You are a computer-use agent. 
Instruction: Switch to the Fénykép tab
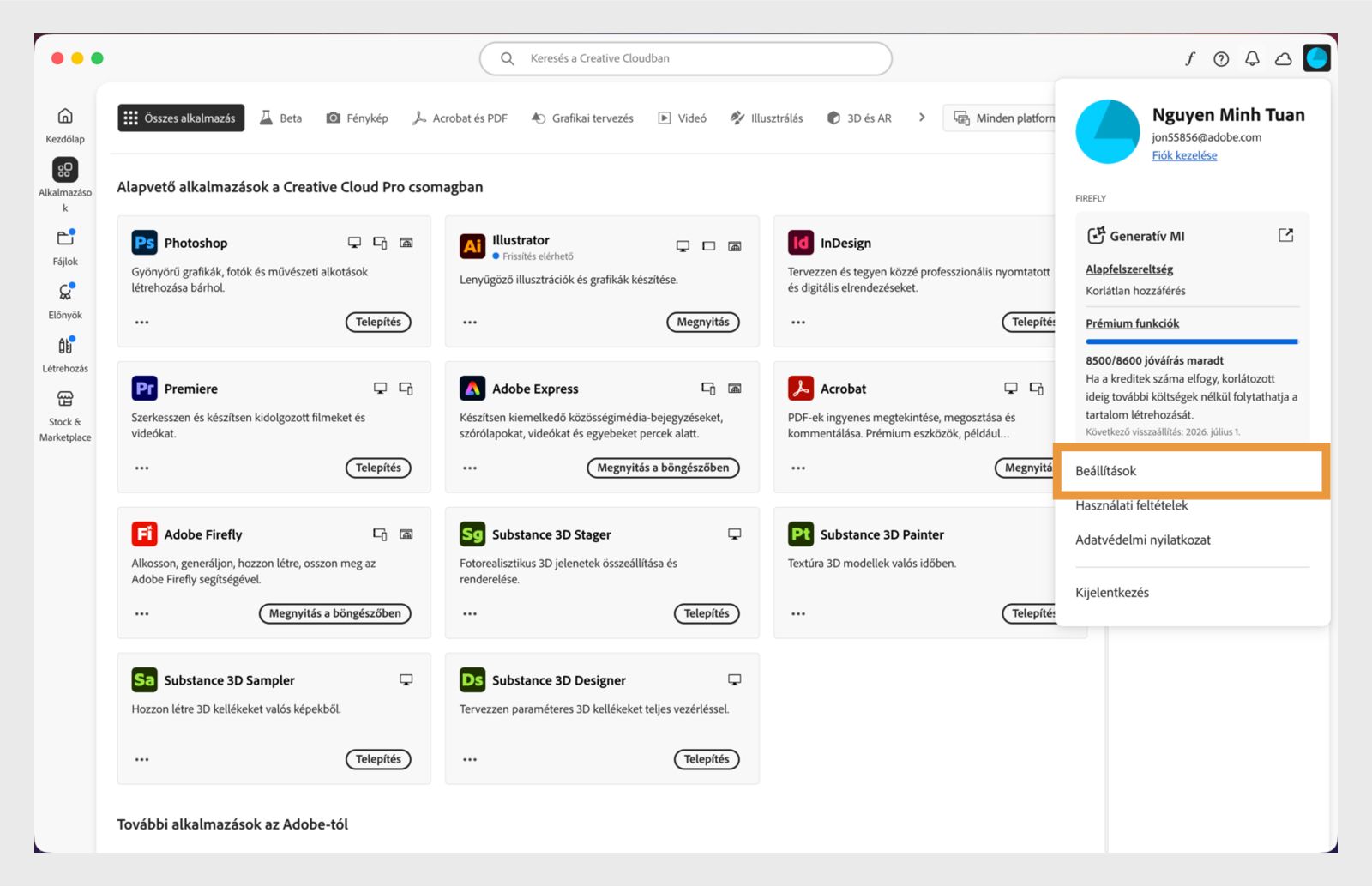358,118
